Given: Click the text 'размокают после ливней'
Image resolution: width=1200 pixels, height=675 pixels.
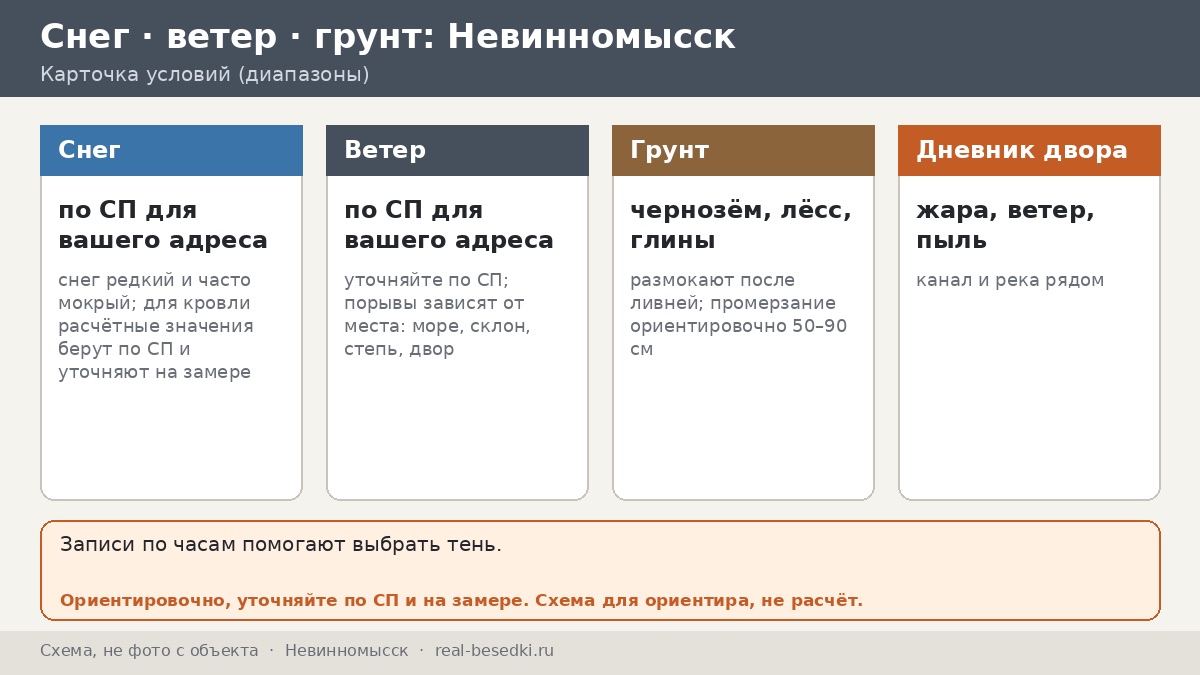Looking at the screenshot, I should (x=713, y=292).
